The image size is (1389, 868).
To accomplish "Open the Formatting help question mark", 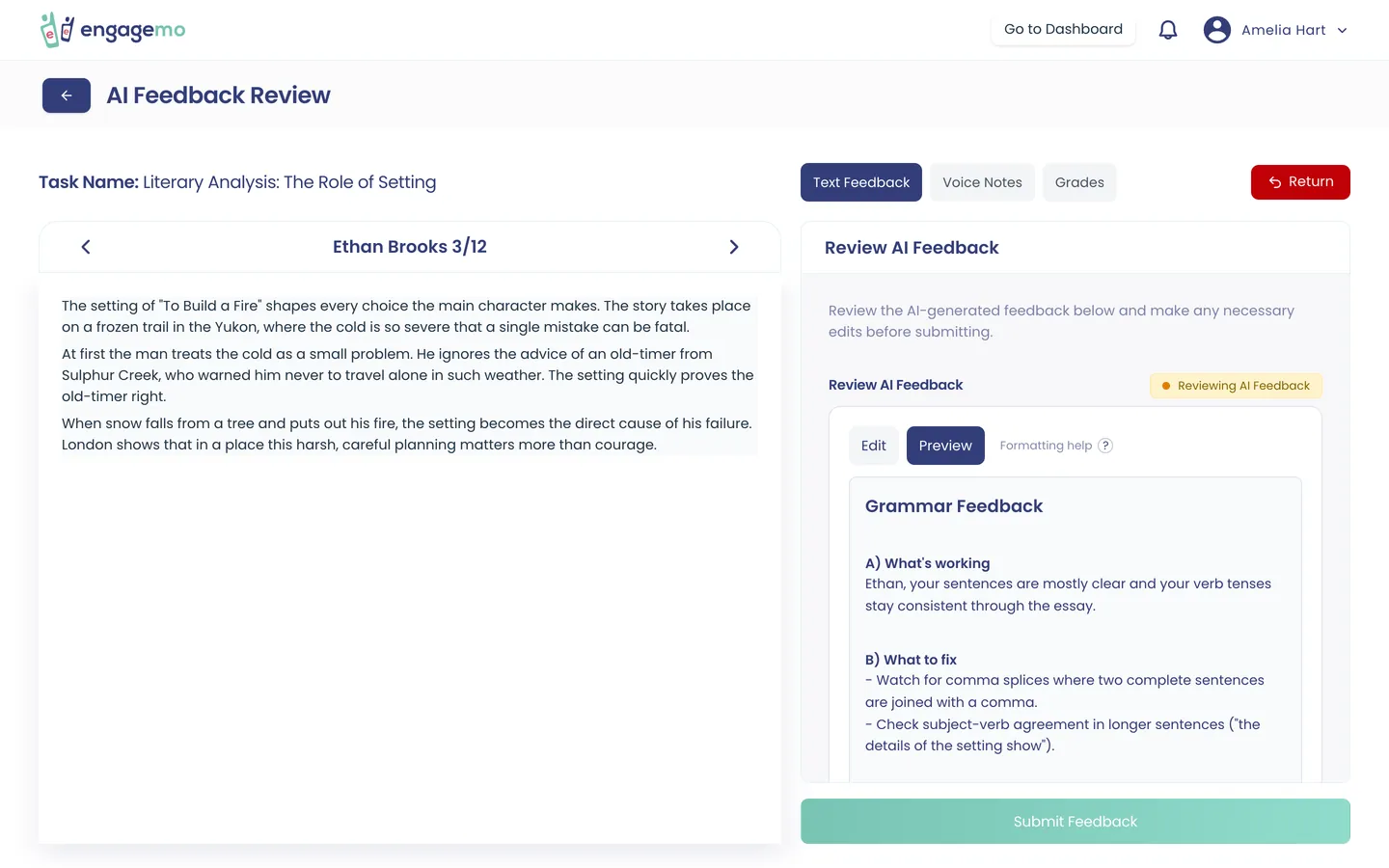I will click(x=1105, y=446).
